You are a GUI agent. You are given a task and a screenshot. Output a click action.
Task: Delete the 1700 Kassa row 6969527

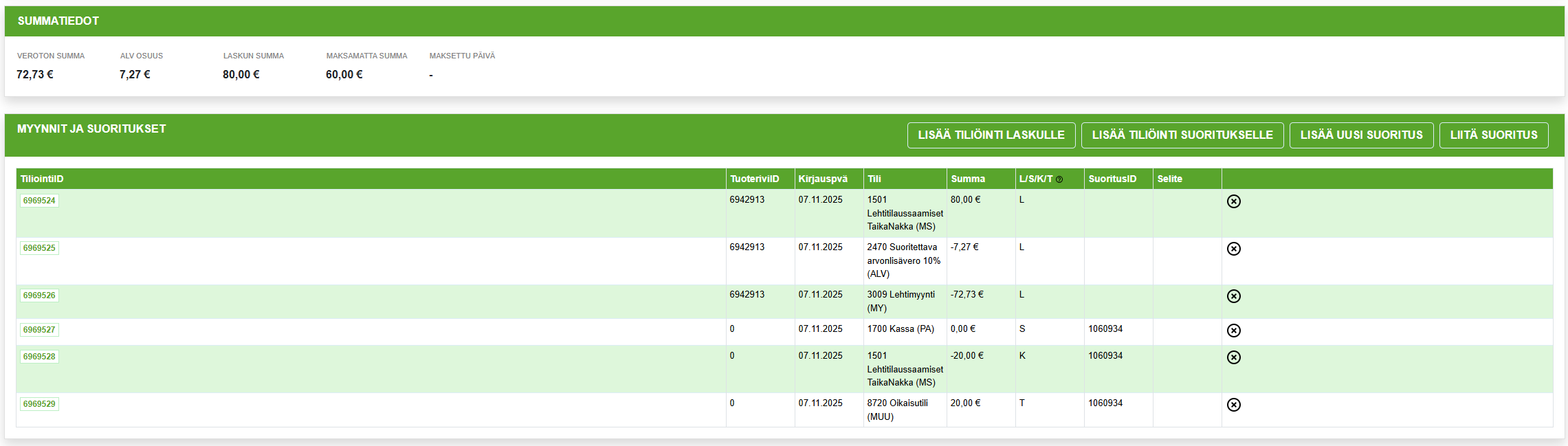click(x=1233, y=331)
